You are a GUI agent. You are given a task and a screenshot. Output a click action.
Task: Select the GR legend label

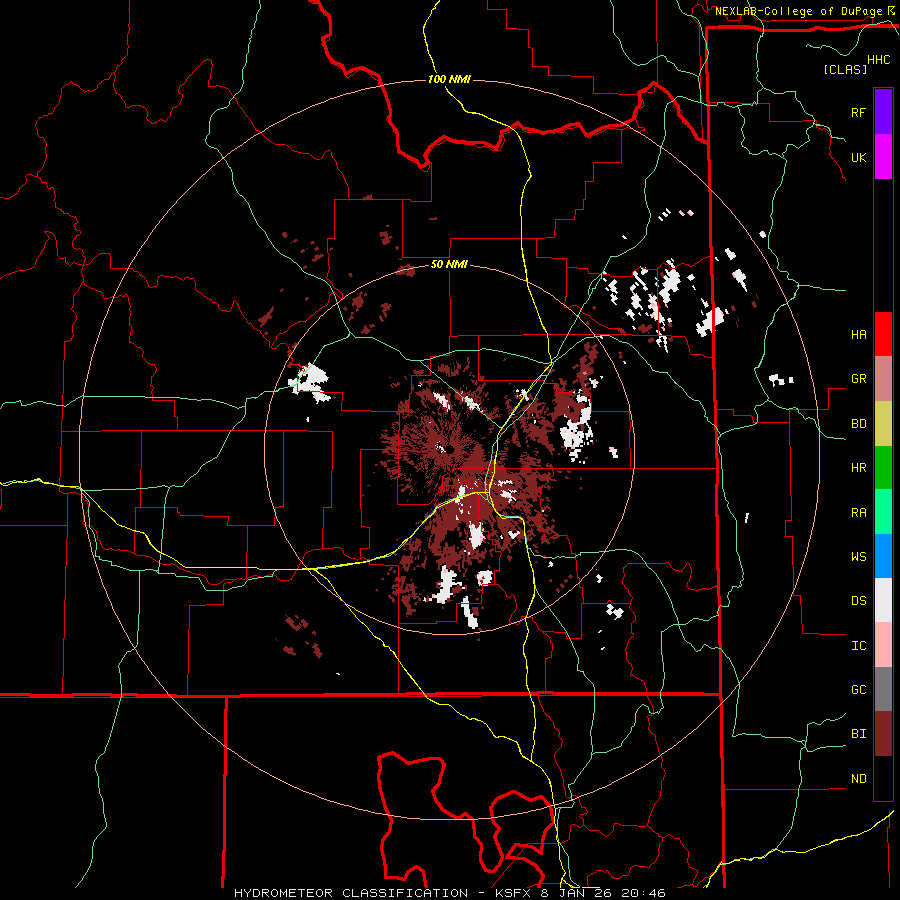tap(858, 378)
